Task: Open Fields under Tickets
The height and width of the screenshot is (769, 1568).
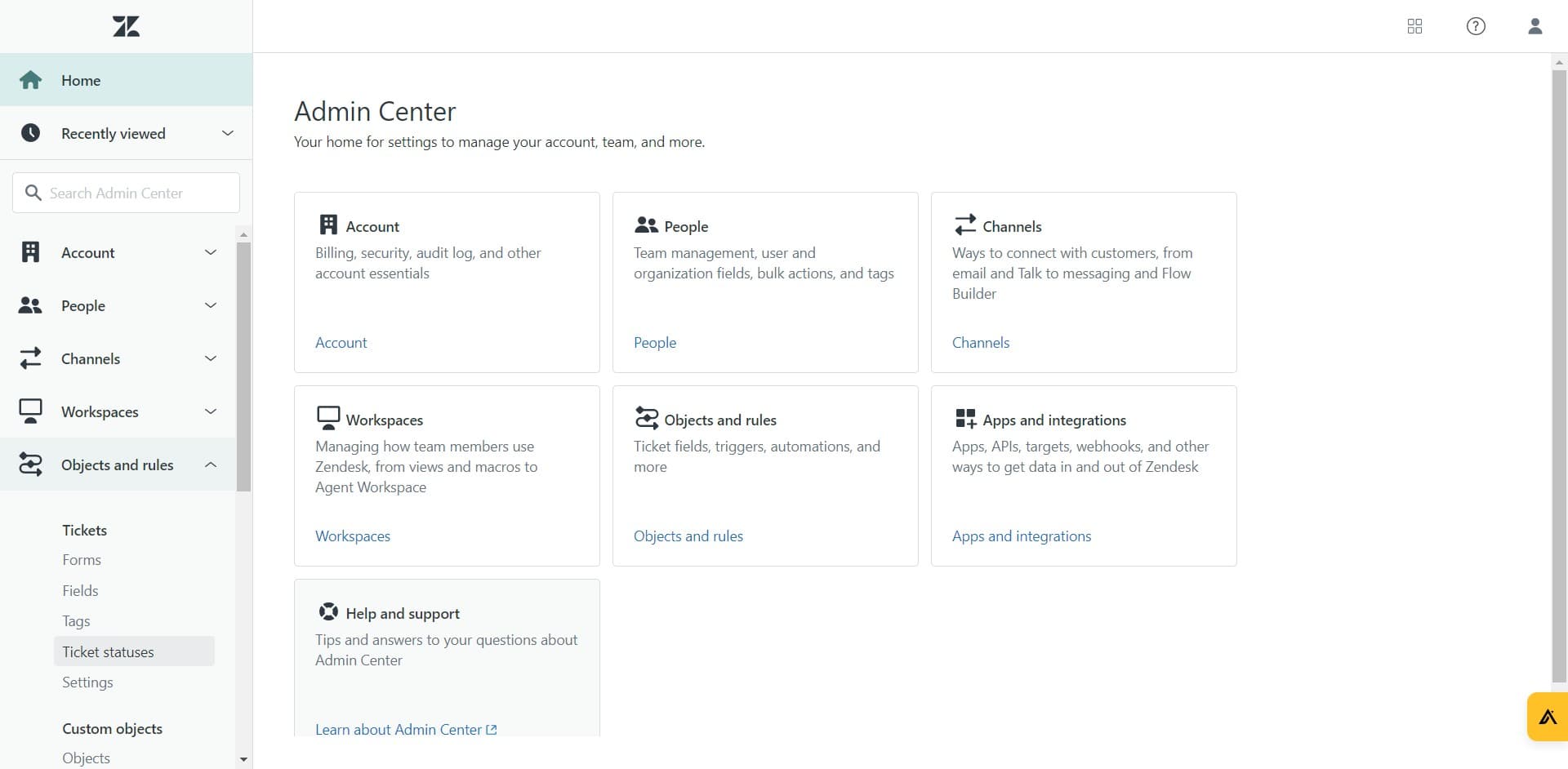Action: tap(80, 590)
